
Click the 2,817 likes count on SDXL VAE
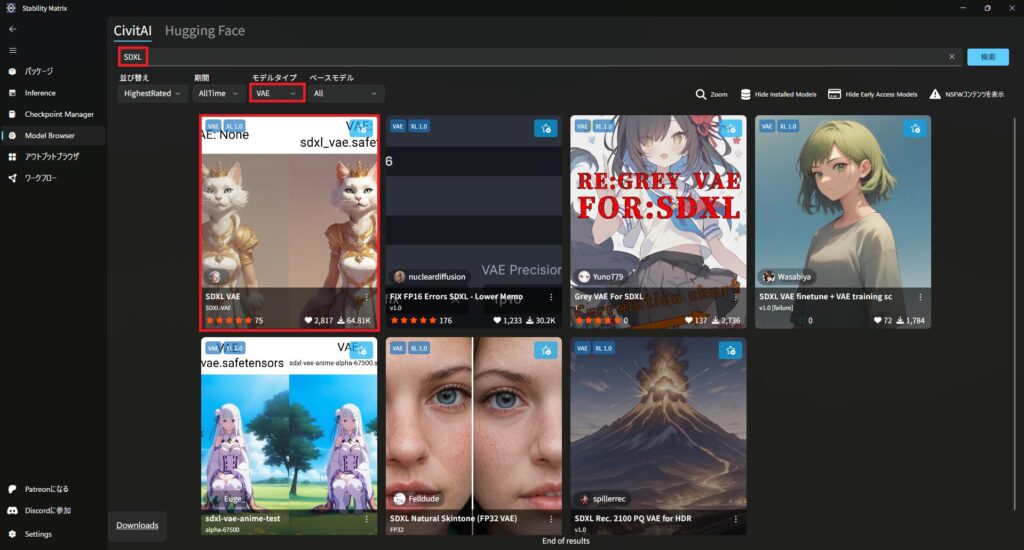pyautogui.click(x=319, y=321)
